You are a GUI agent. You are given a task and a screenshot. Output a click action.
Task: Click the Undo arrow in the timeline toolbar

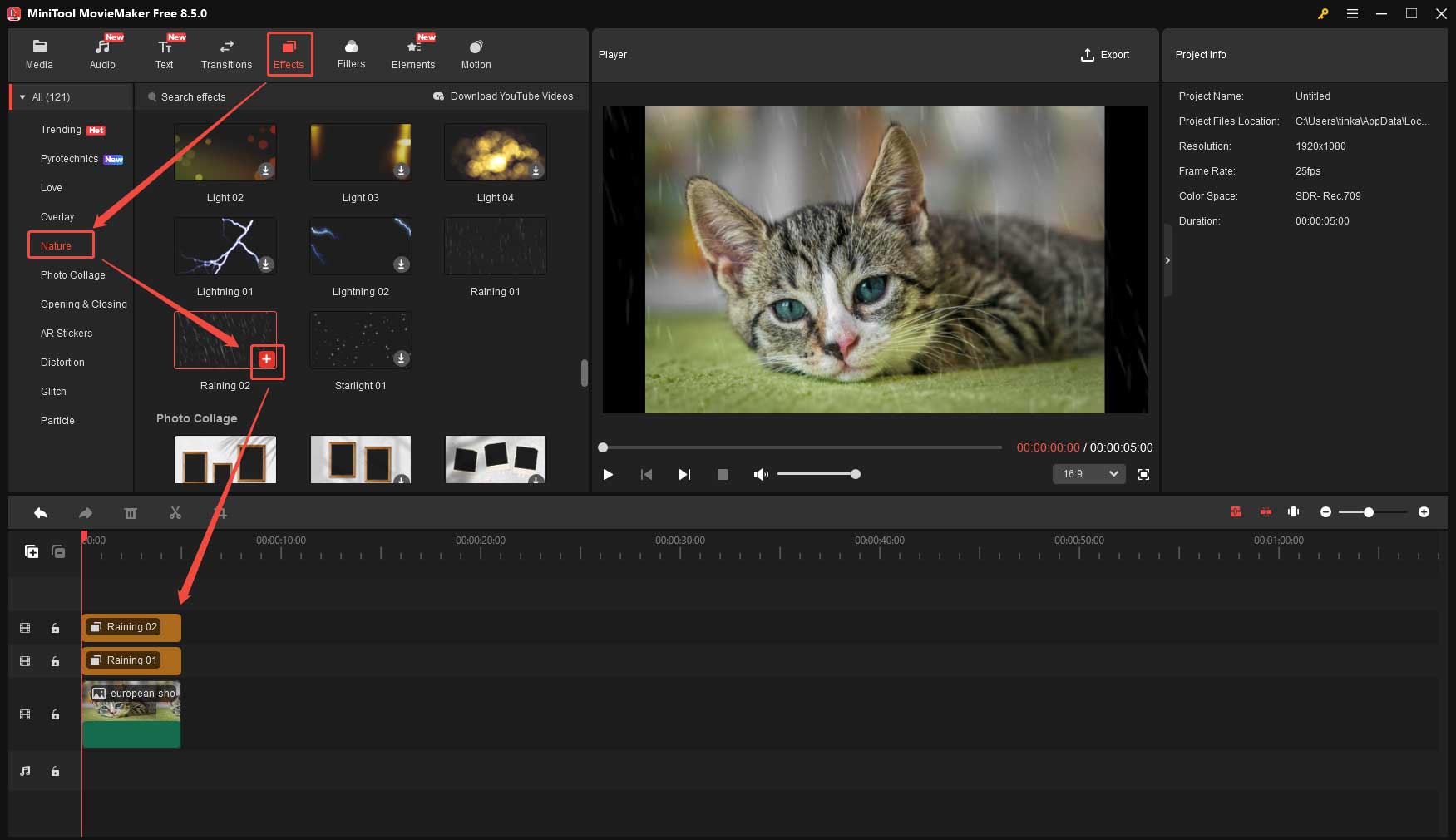(x=41, y=512)
